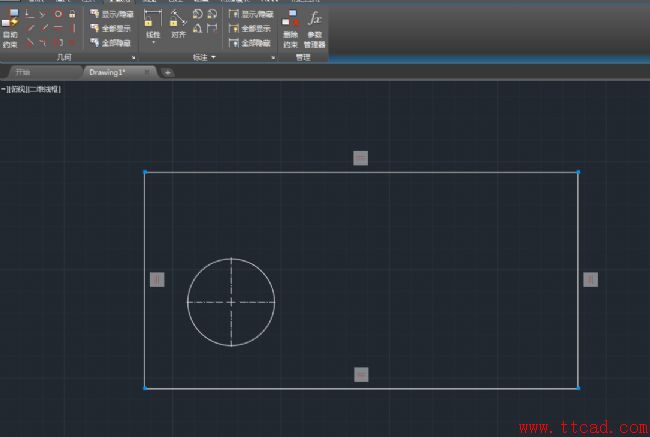
Task: Select the Smooth geometric constraint icon
Action: [43, 42]
